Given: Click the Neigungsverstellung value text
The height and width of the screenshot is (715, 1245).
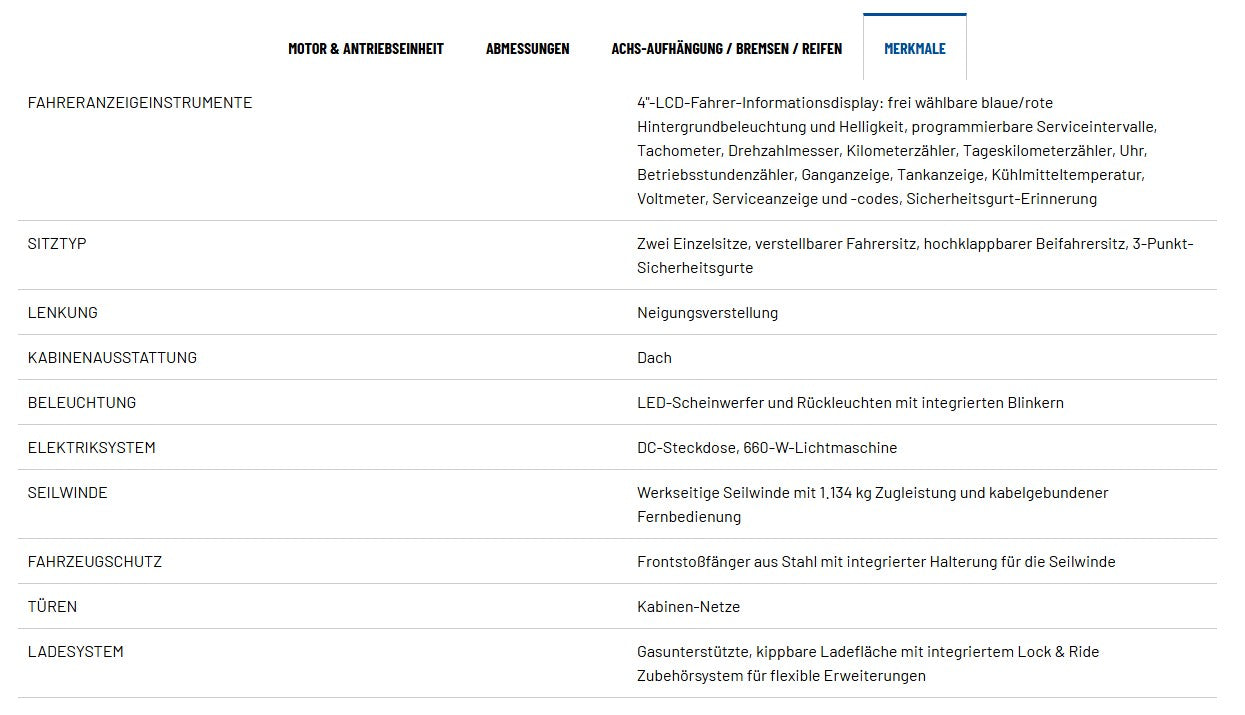Looking at the screenshot, I should [x=707, y=313].
